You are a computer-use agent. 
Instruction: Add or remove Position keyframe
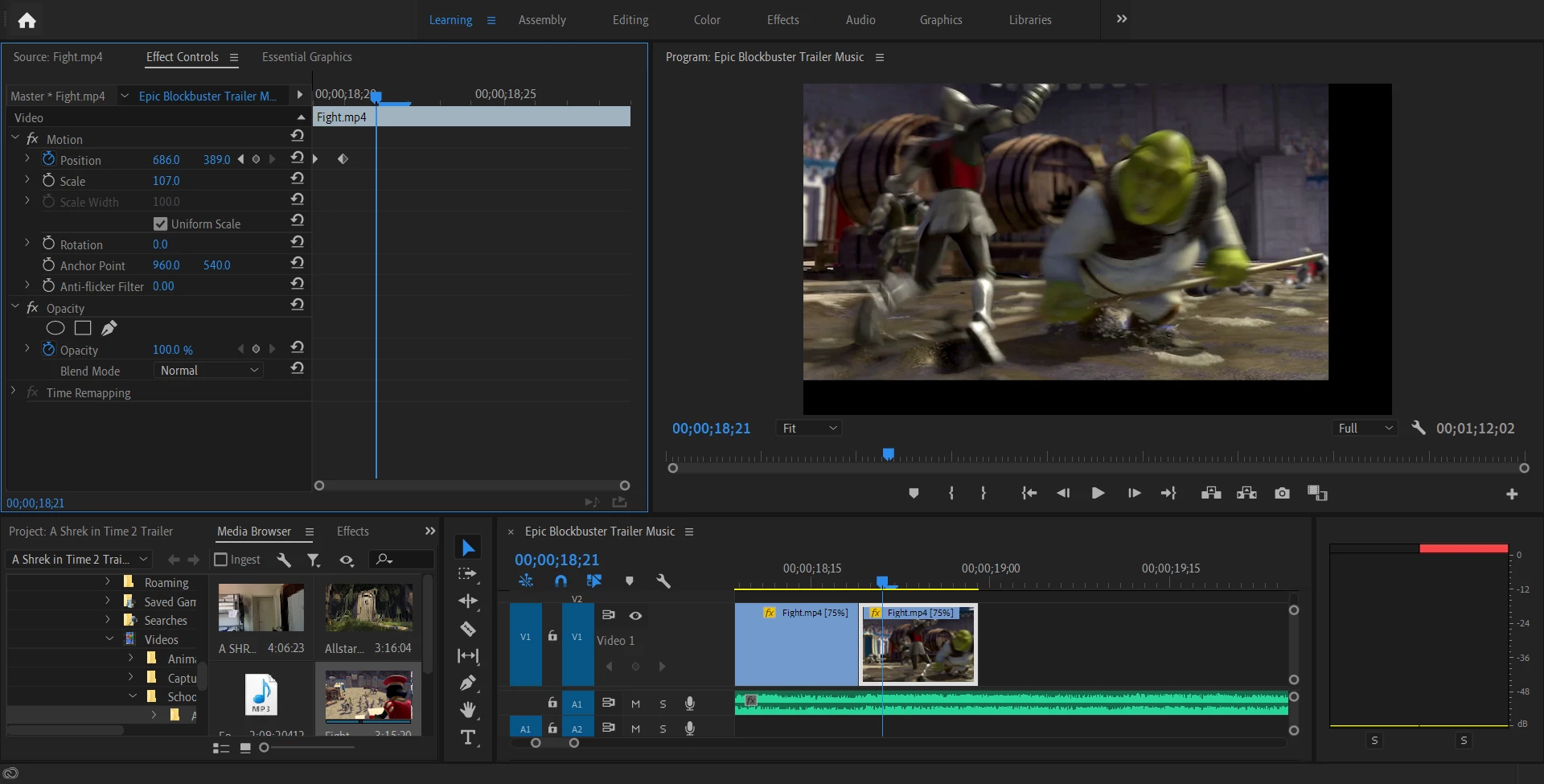click(256, 159)
